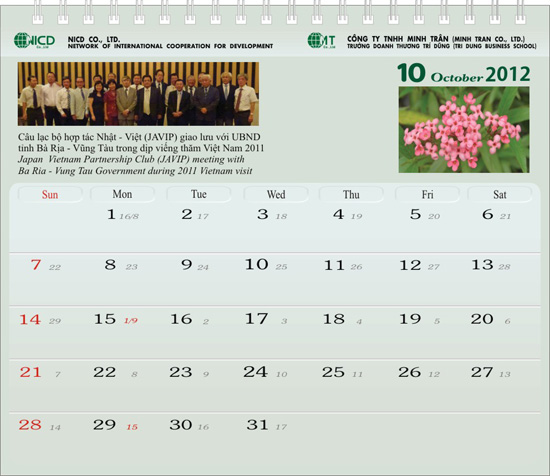Select Monday October 1
The height and width of the screenshot is (476, 550).
[111, 214]
